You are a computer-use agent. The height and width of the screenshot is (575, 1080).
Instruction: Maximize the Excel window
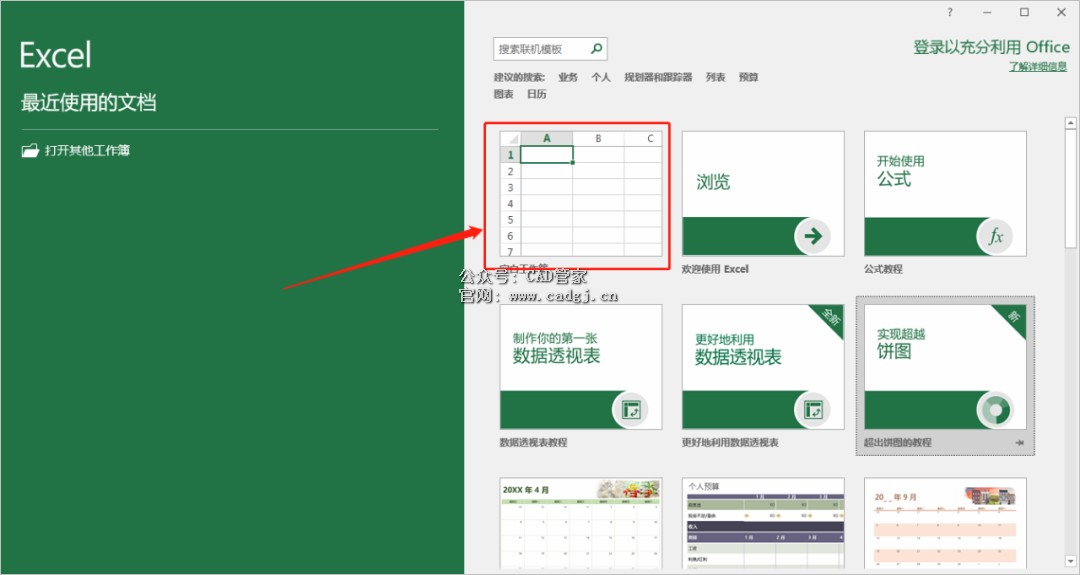coord(1024,12)
